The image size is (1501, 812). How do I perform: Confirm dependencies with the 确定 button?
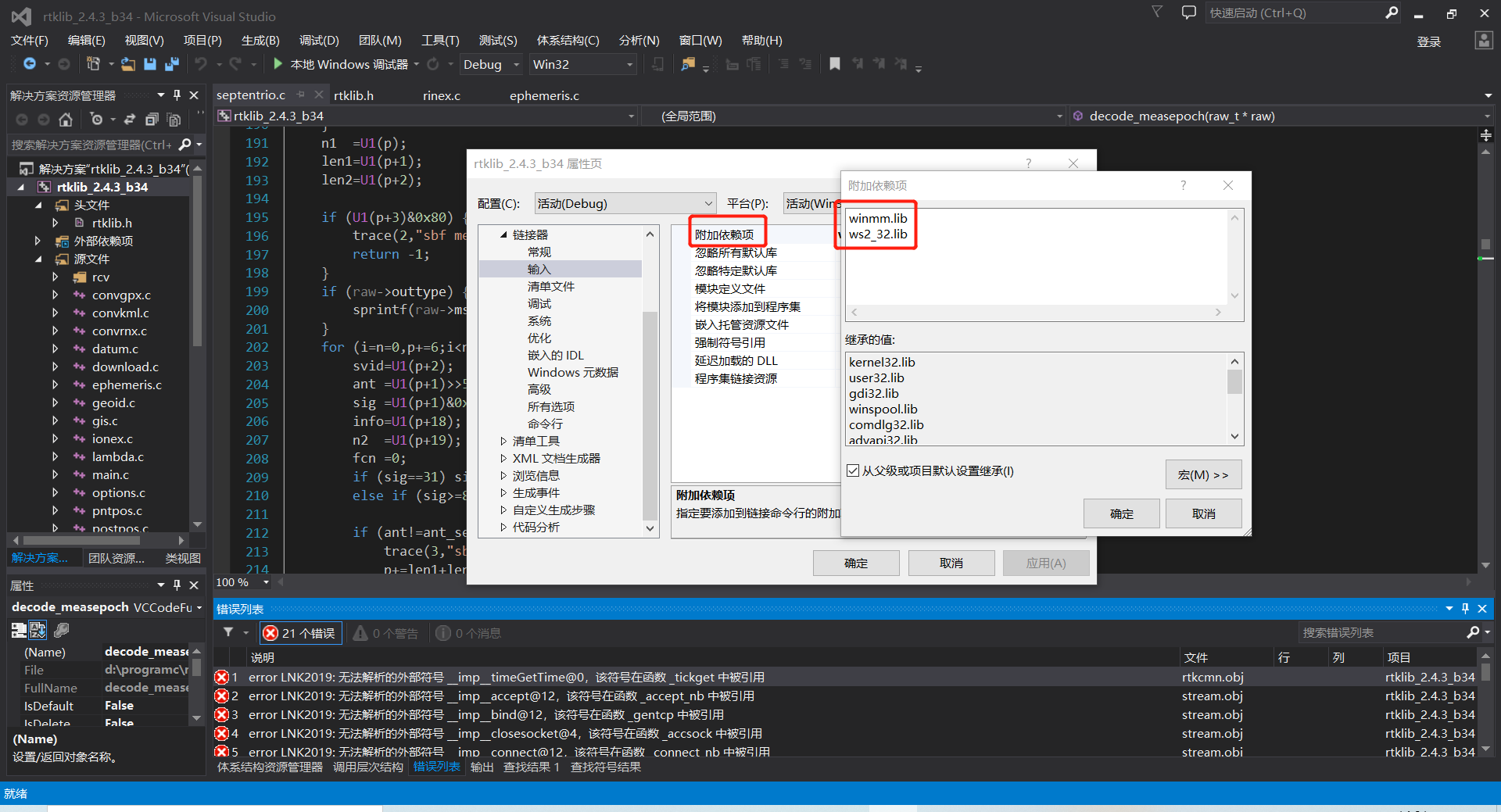point(1120,513)
